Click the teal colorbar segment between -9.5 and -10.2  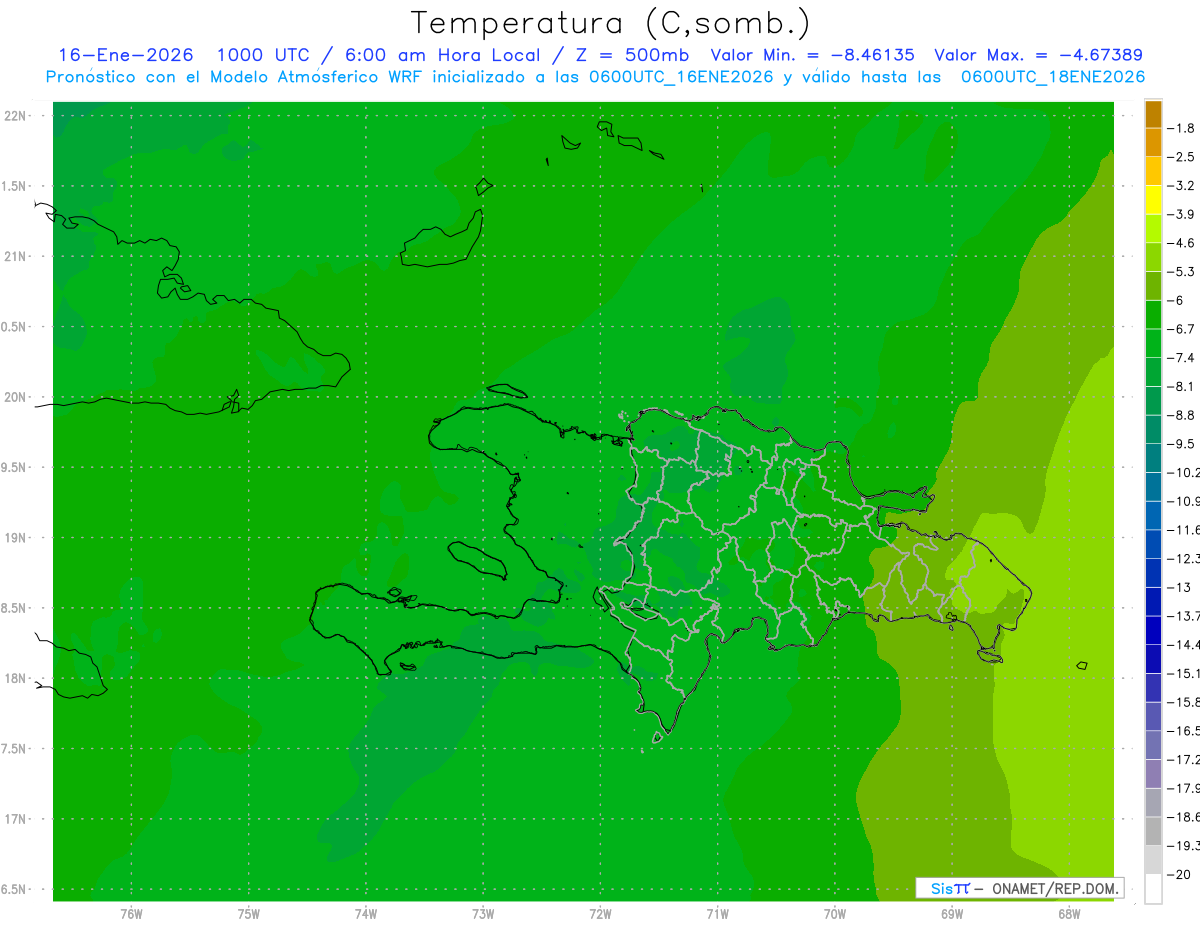coord(1154,458)
